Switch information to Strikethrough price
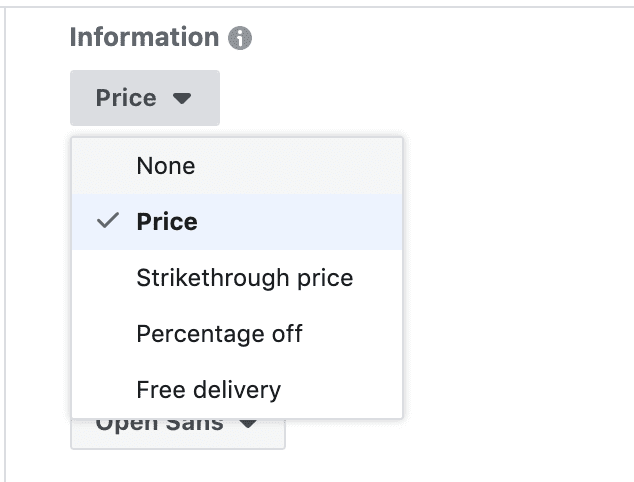The width and height of the screenshot is (634, 482). [244, 278]
